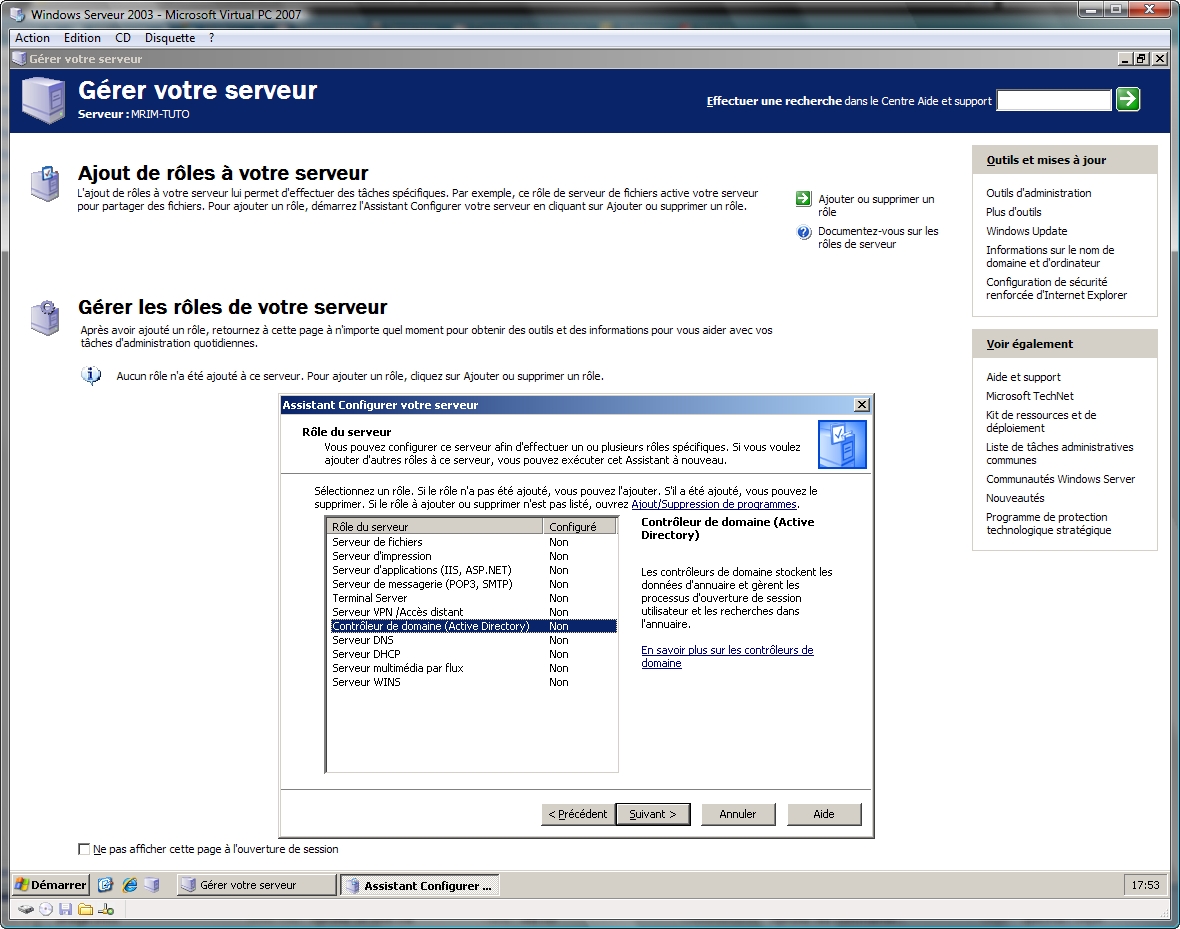
Task: Click the first quick launch icon next to Démarrer
Action: (105, 885)
